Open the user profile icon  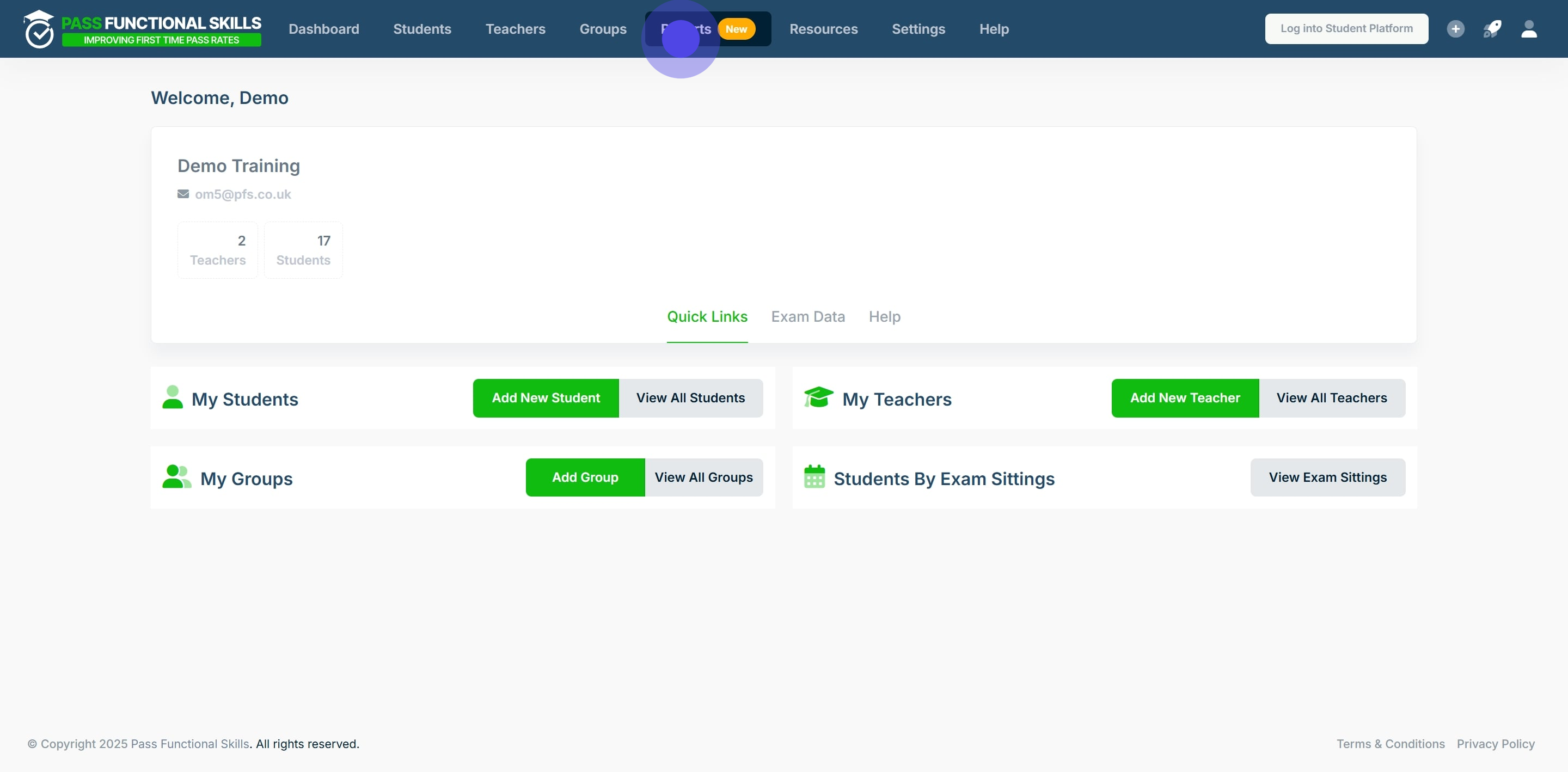pos(1529,29)
